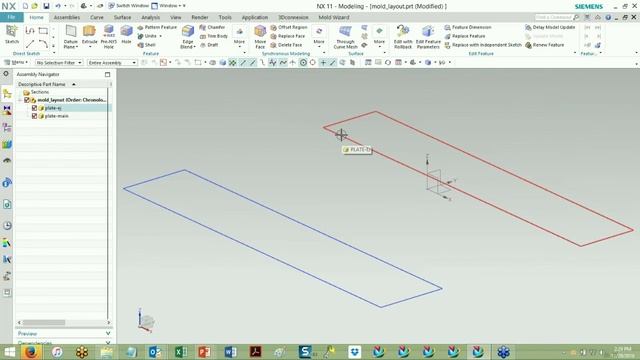Collapse the mold_layout tree node

pyautogui.click(x=20, y=100)
